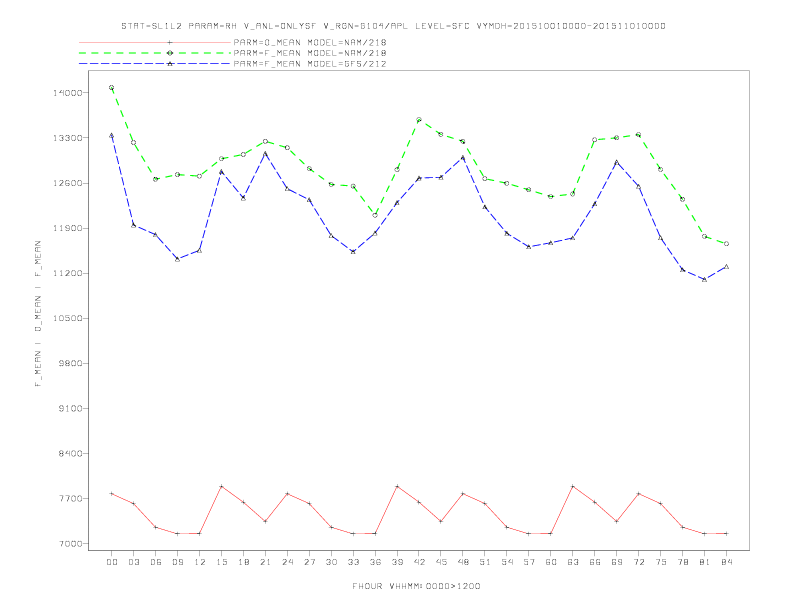Click the y-axis tick label 8400
Image resolution: width=792 pixels, height=612 pixels.
(70, 453)
